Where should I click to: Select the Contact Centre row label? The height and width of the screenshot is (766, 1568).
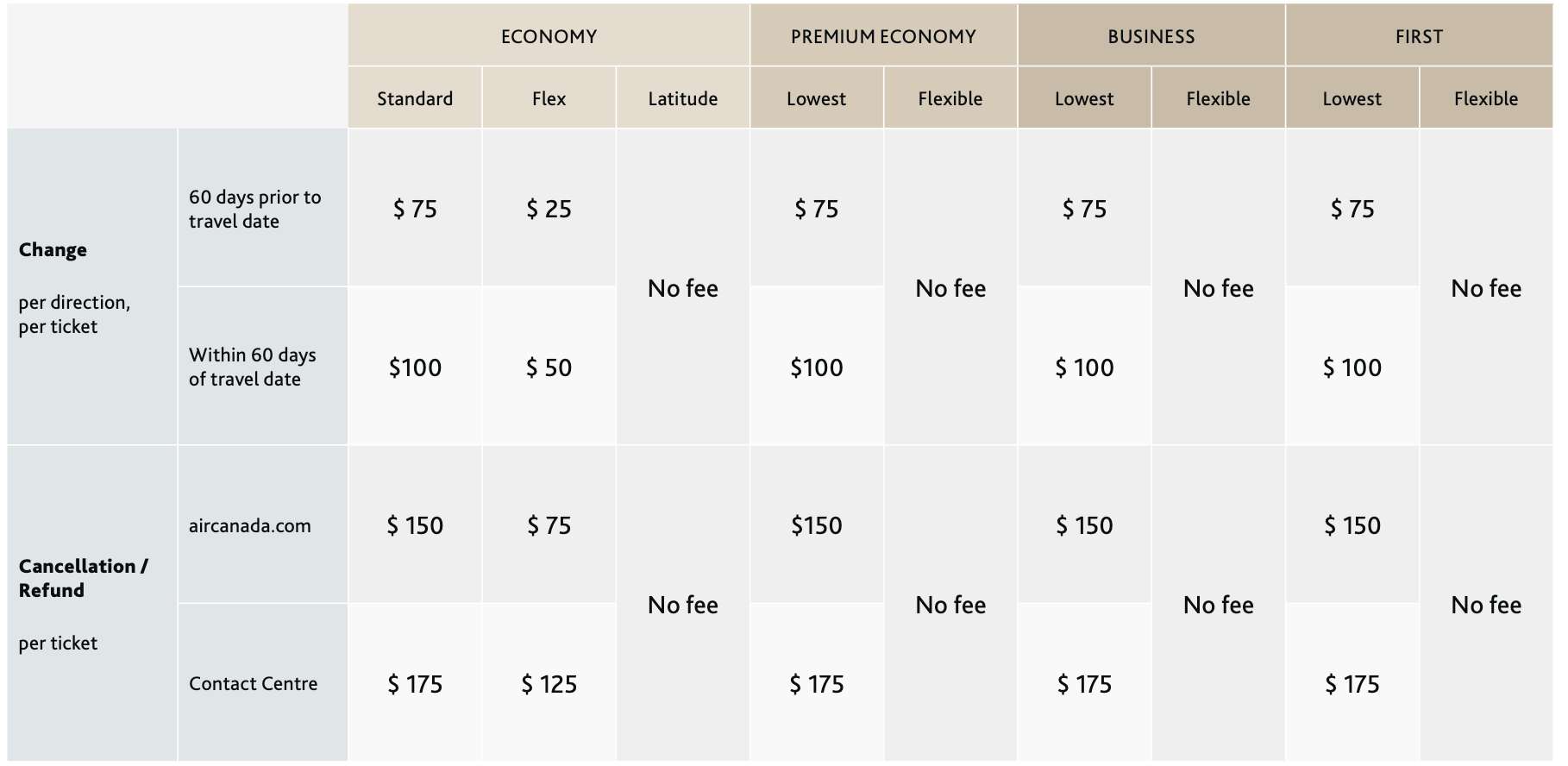[253, 683]
